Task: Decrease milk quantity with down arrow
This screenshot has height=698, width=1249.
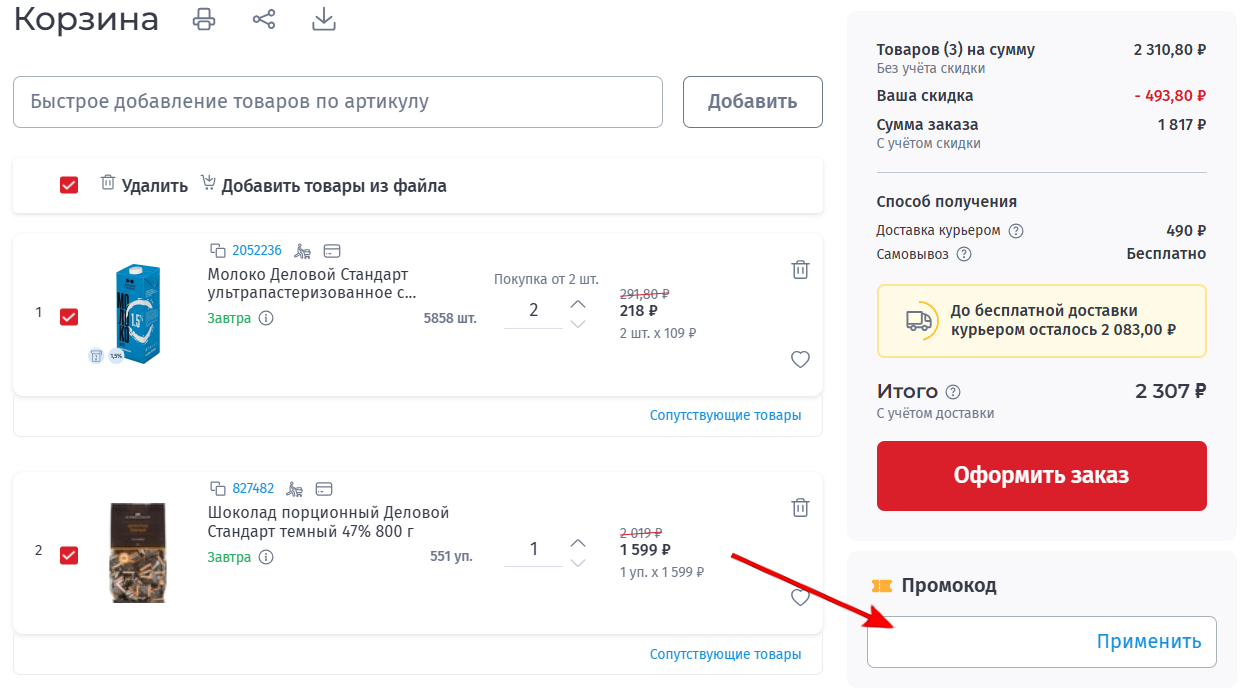Action: click(x=578, y=324)
